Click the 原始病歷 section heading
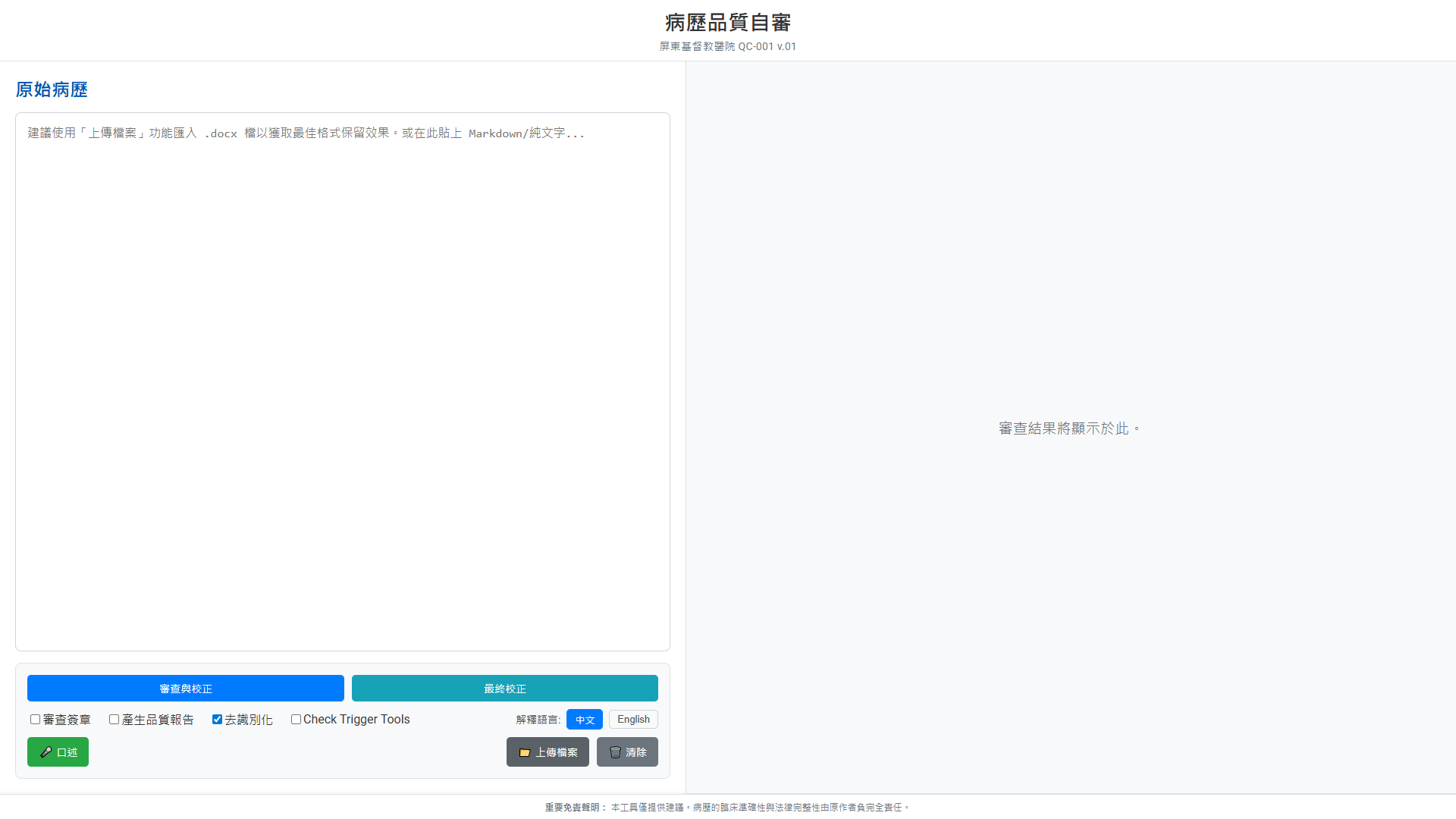1456x819 pixels. click(52, 89)
